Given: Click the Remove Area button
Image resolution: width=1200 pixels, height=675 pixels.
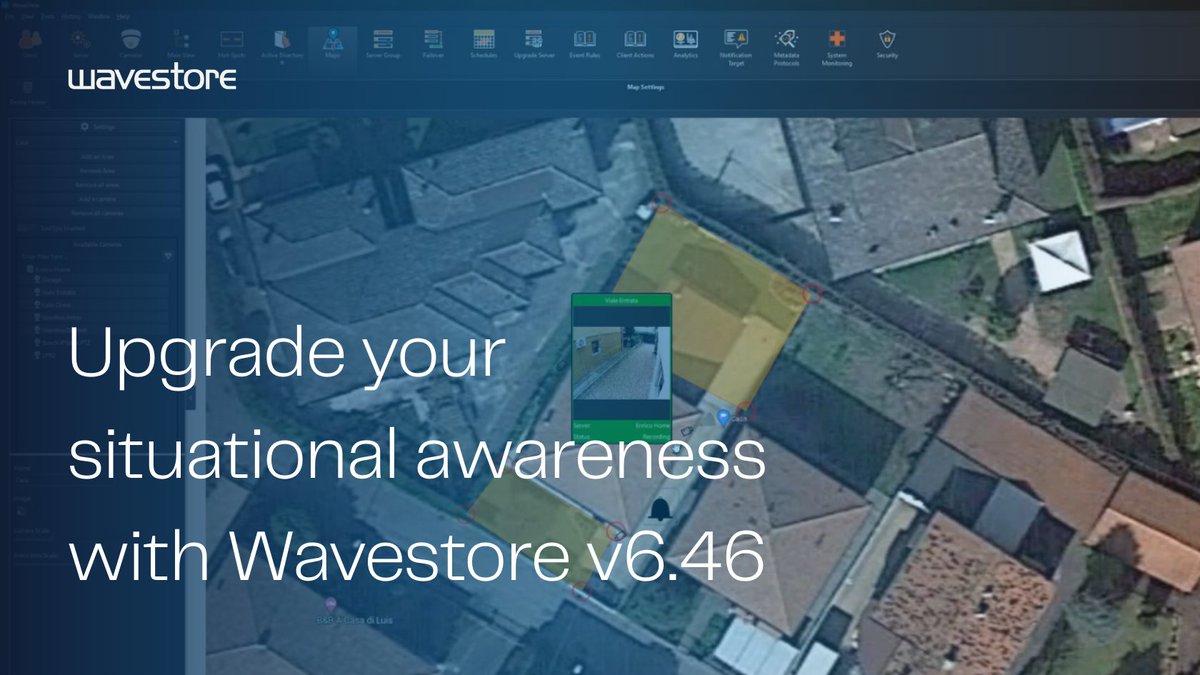Looking at the screenshot, I should pyautogui.click(x=97, y=172).
